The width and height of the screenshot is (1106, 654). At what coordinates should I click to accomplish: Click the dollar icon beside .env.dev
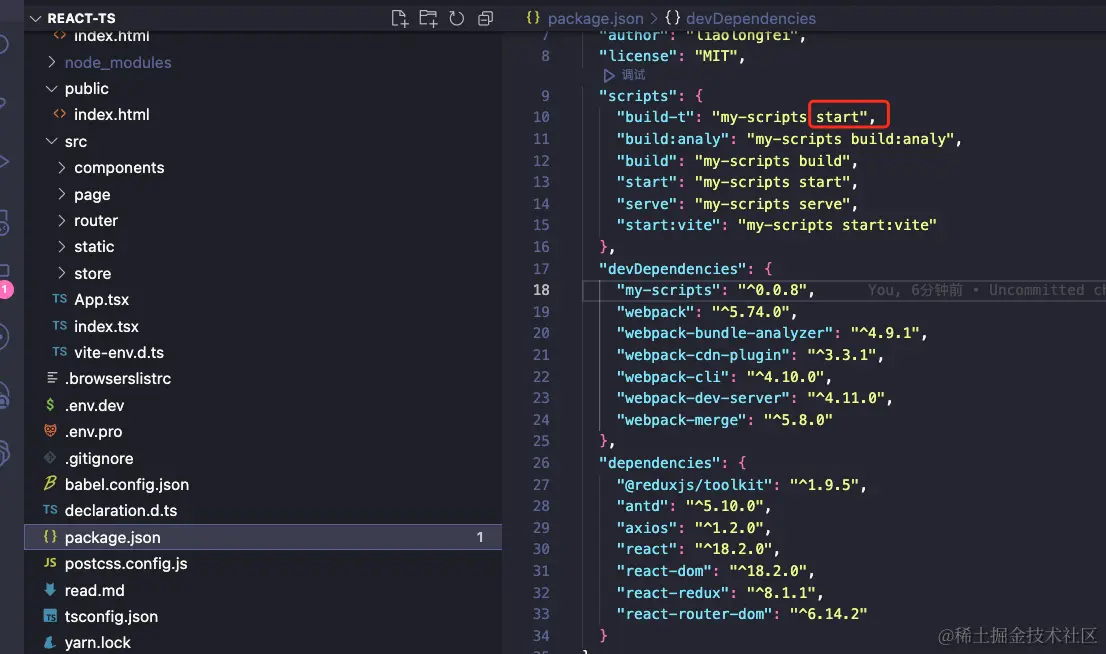coord(50,404)
